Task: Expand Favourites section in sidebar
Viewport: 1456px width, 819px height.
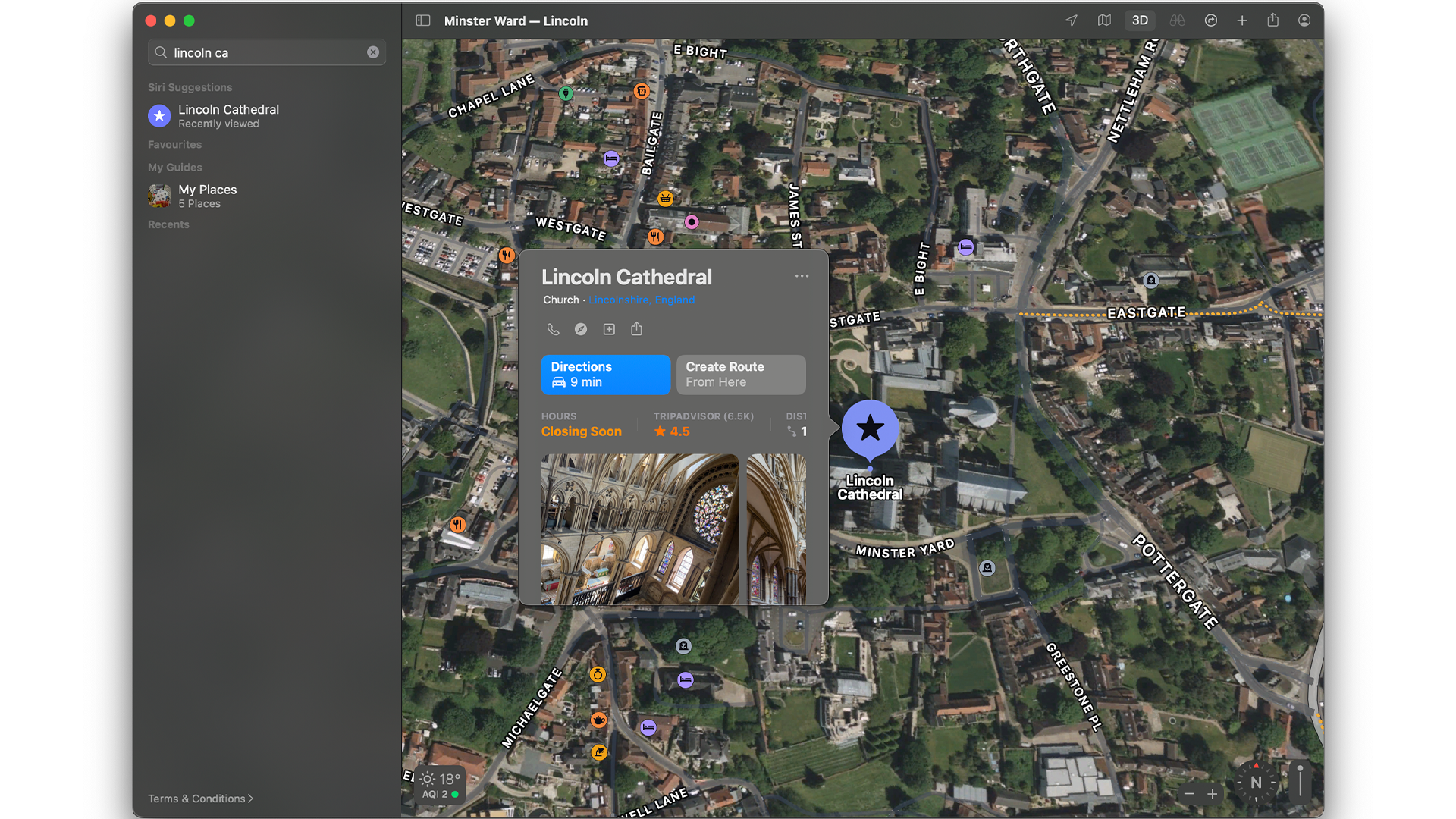Action: (176, 144)
